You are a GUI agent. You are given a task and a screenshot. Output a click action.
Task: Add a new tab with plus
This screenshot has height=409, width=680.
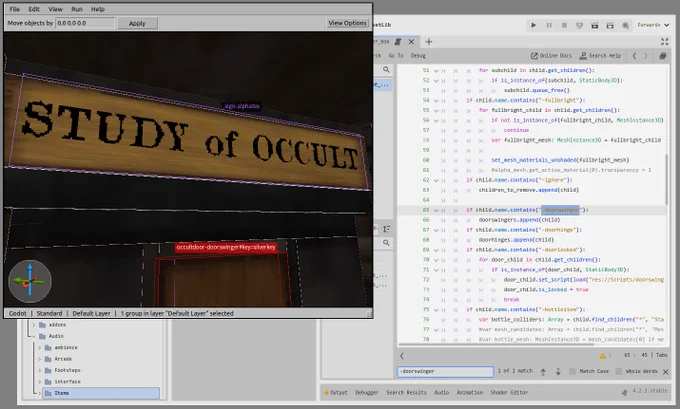pos(428,42)
